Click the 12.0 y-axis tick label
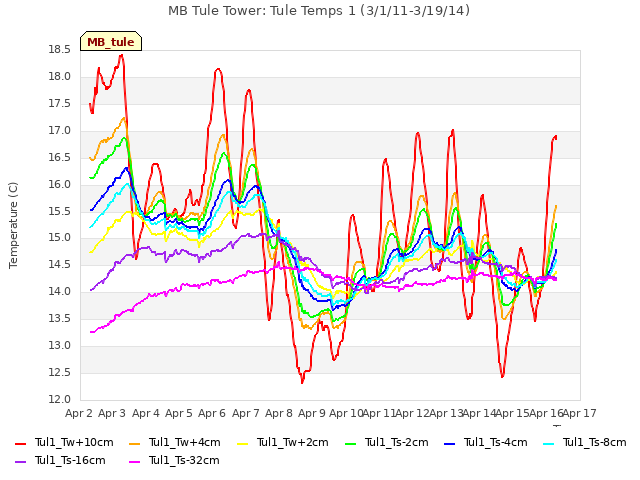640x480 pixels. pos(59,400)
